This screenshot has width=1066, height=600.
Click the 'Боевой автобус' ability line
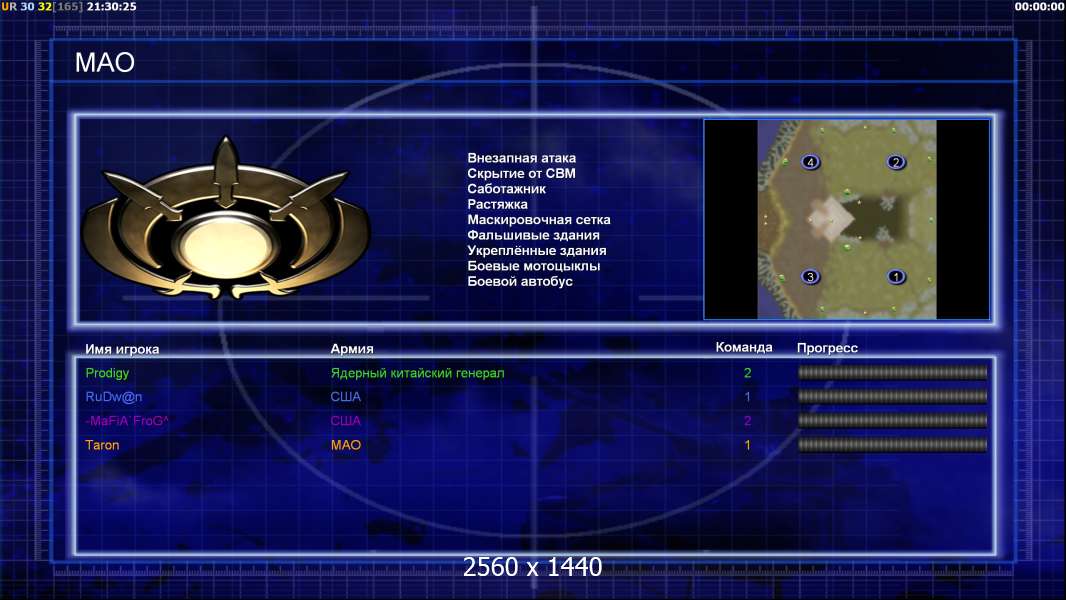(520, 281)
